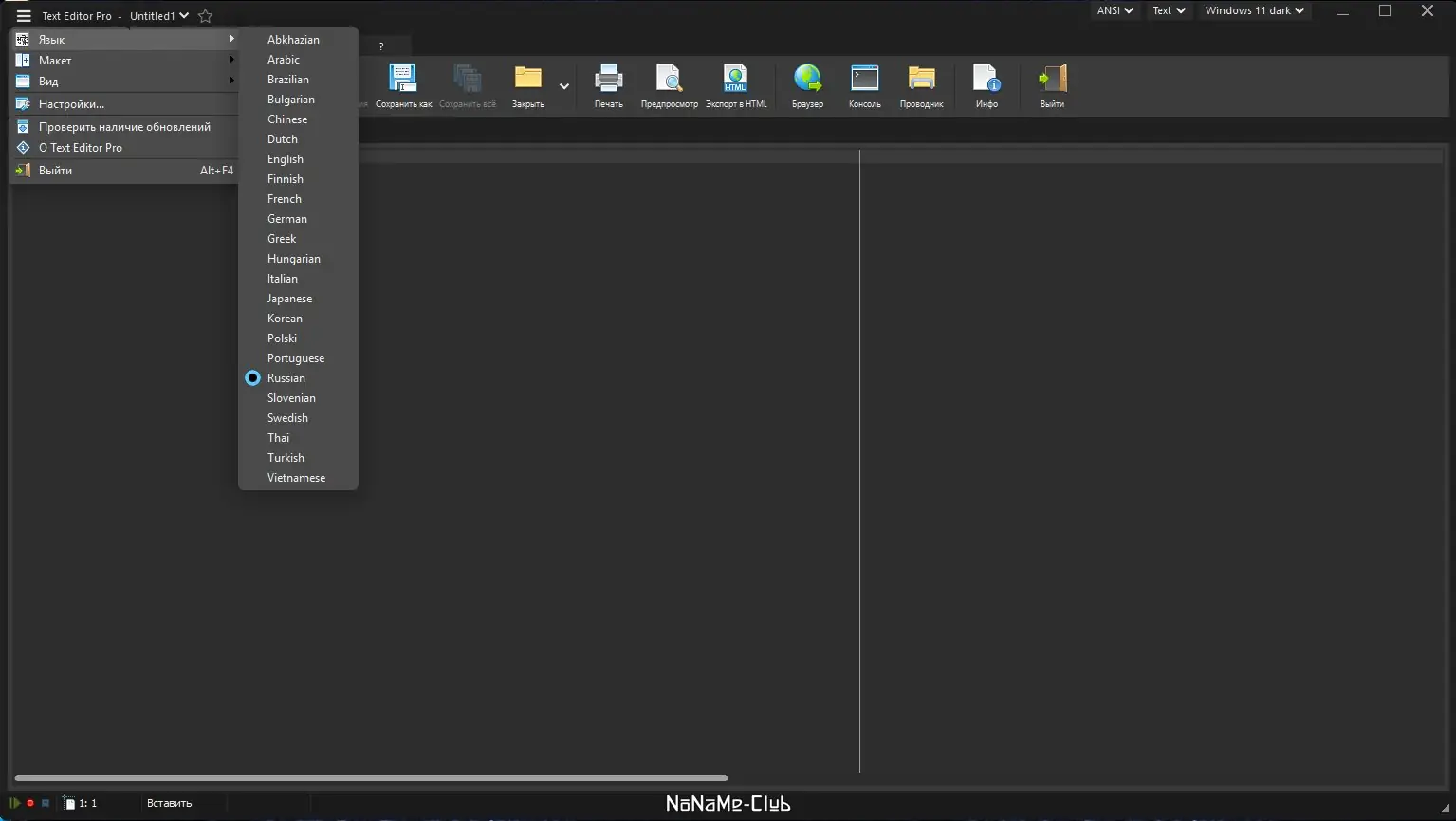Viewport: 1456px width, 821px height.
Task: Click the Вставить insert mode indicator
Action: pyautogui.click(x=170, y=804)
